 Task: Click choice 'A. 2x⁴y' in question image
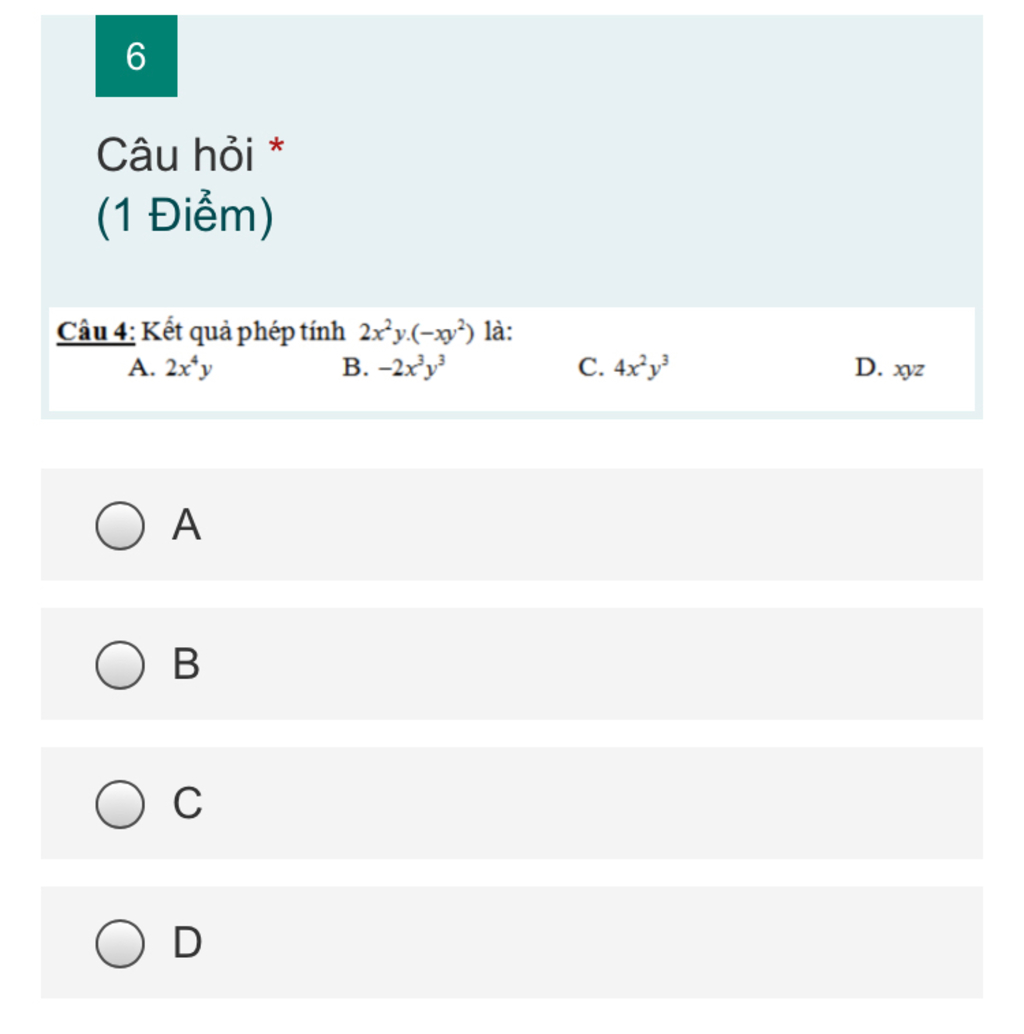(x=170, y=367)
